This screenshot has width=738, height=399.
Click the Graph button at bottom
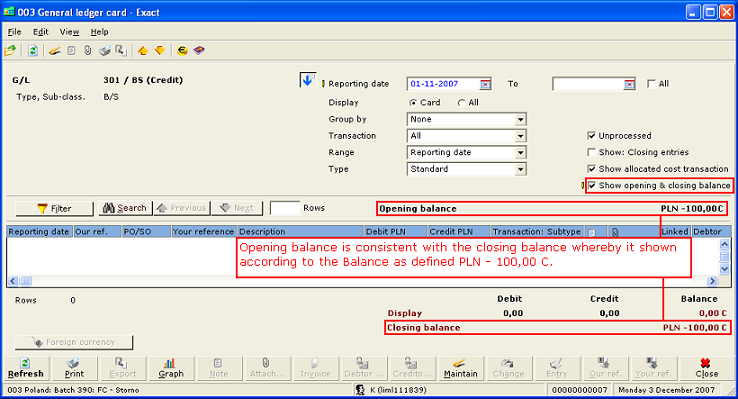pyautogui.click(x=171, y=368)
